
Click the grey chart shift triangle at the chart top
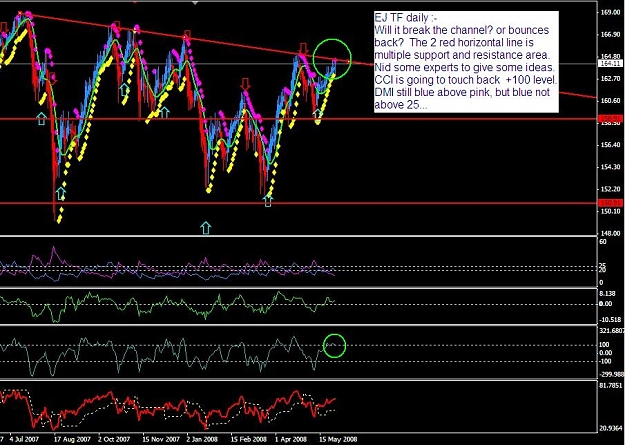tap(195, 3)
